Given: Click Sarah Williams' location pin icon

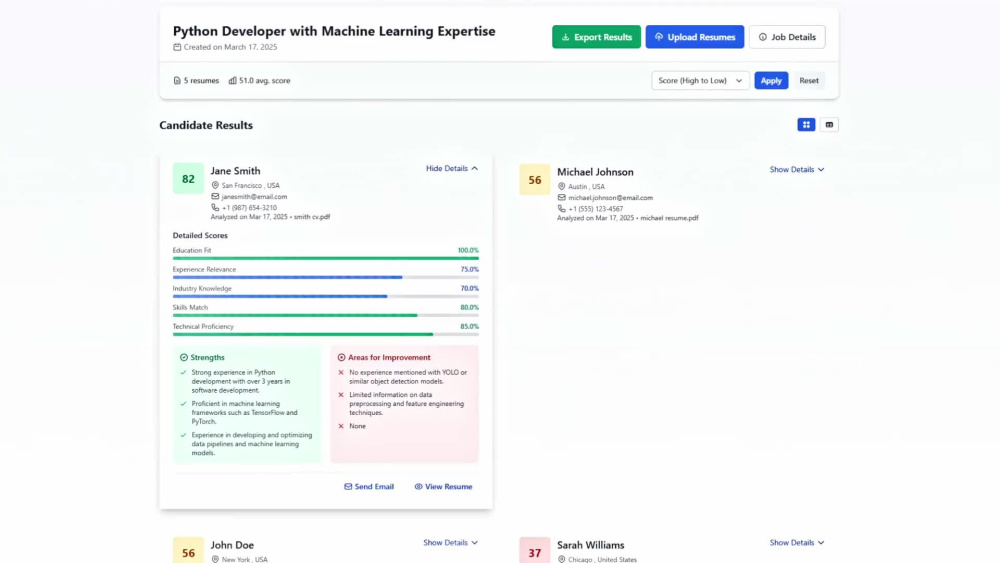Looking at the screenshot, I should tap(561, 559).
